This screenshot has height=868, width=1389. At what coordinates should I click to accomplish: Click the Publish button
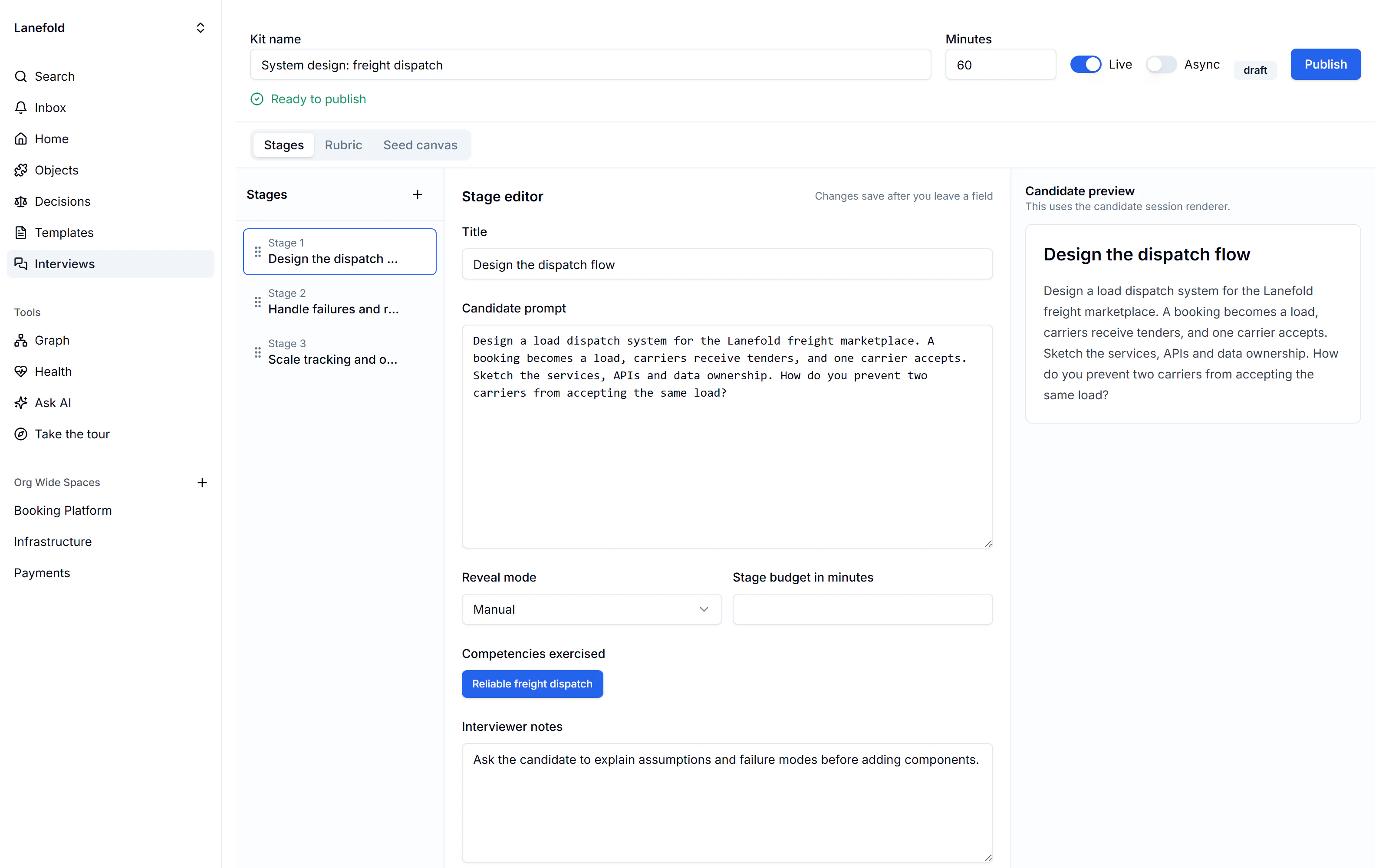pos(1325,64)
